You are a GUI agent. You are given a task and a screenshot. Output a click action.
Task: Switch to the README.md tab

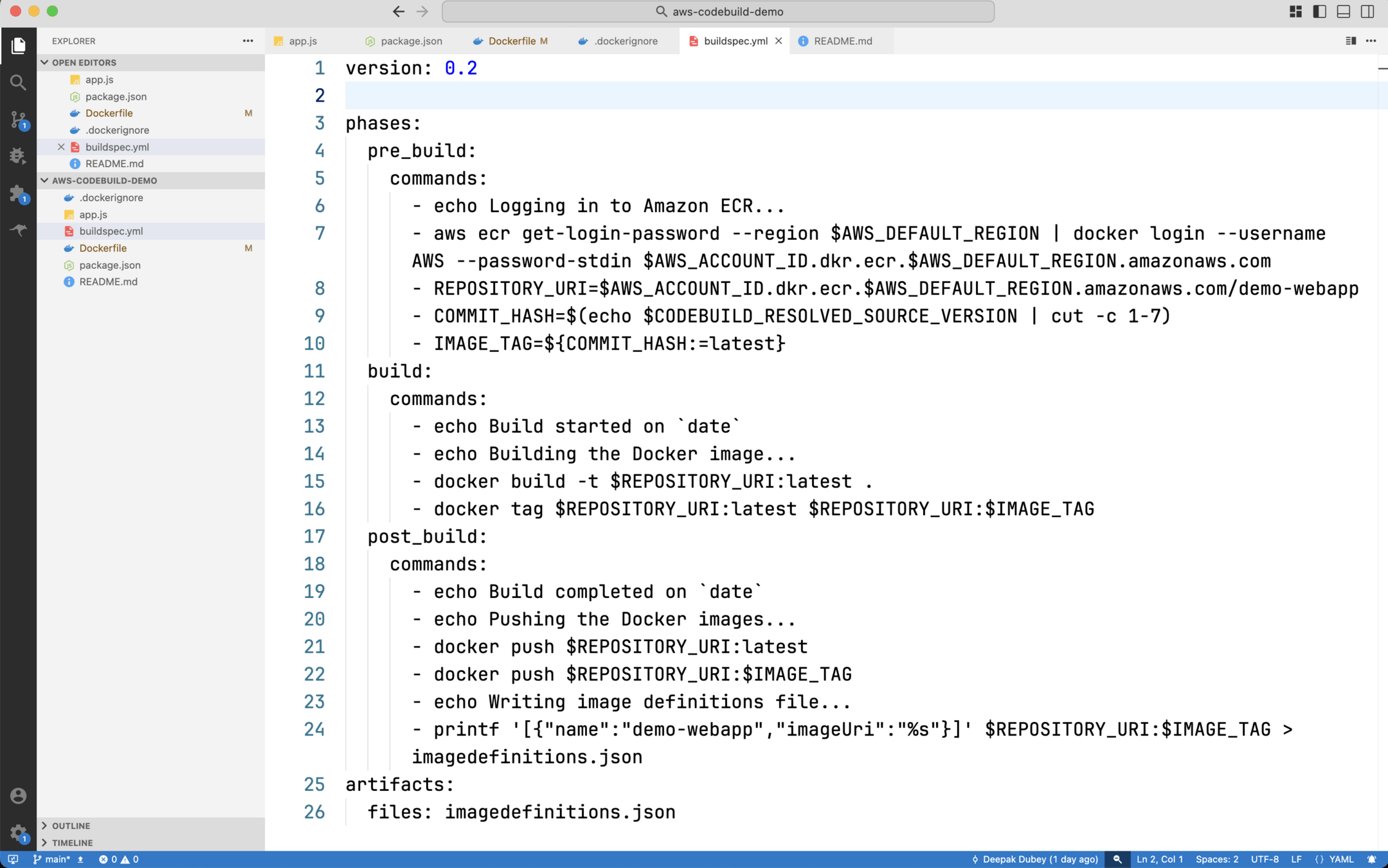tap(842, 41)
